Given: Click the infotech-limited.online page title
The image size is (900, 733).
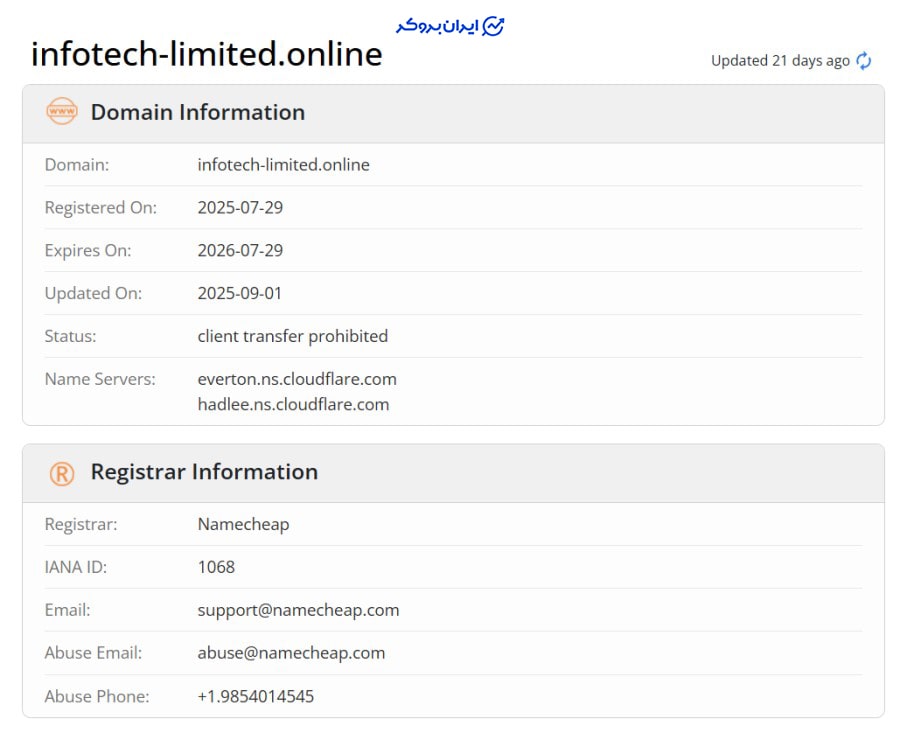Looking at the screenshot, I should pyautogui.click(x=207, y=54).
